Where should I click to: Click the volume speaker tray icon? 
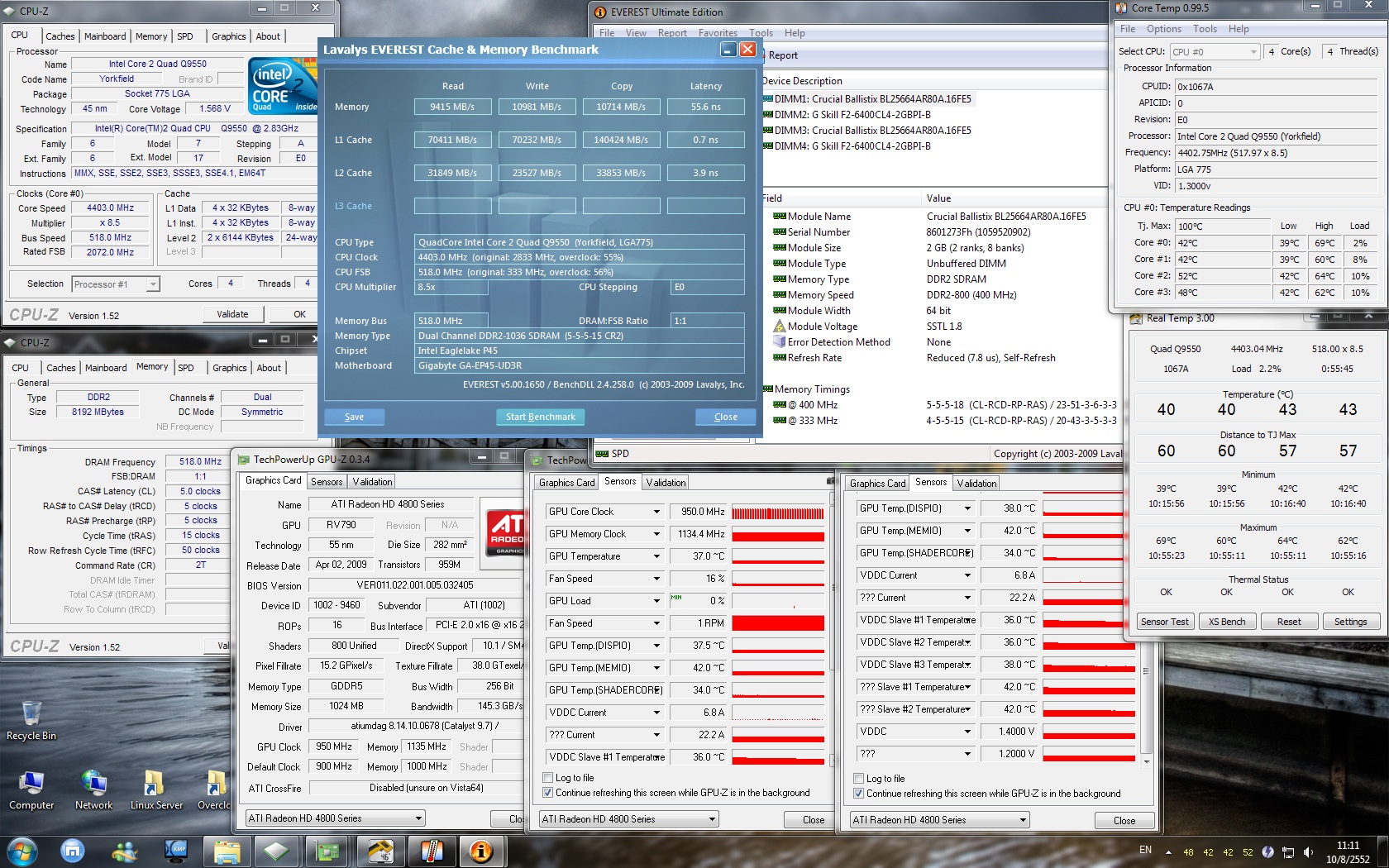point(1308,851)
